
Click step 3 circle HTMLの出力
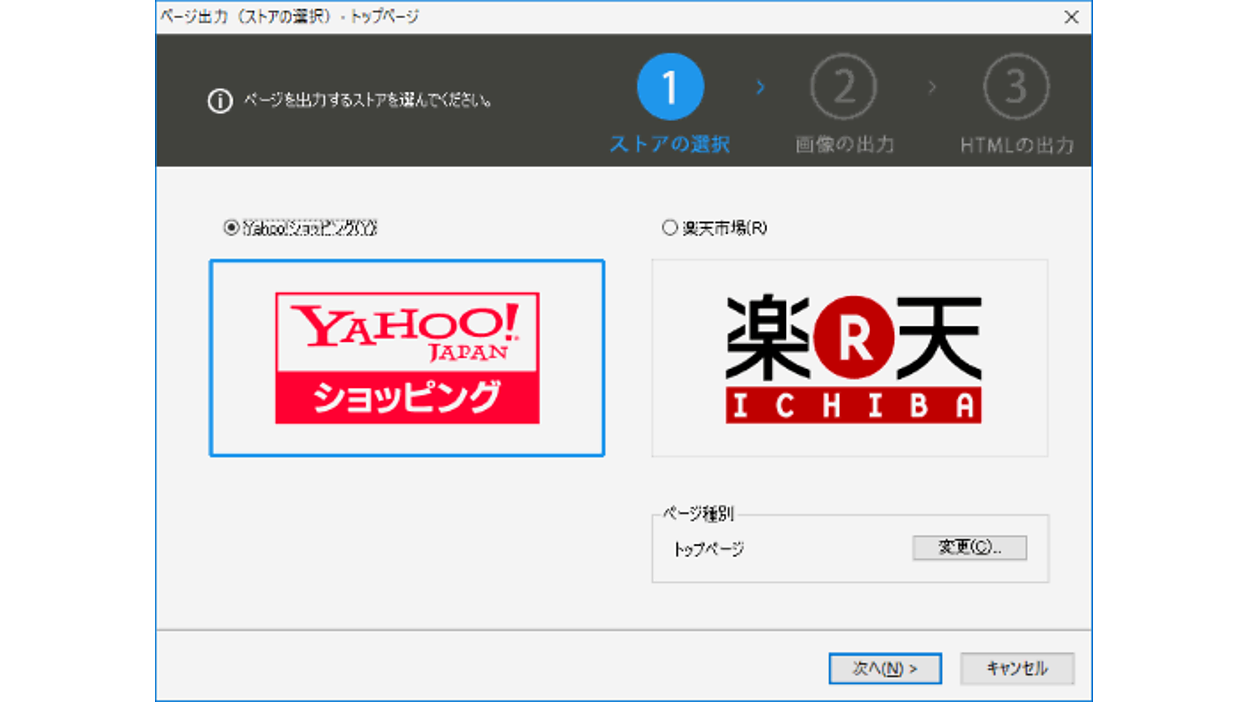(1016, 88)
